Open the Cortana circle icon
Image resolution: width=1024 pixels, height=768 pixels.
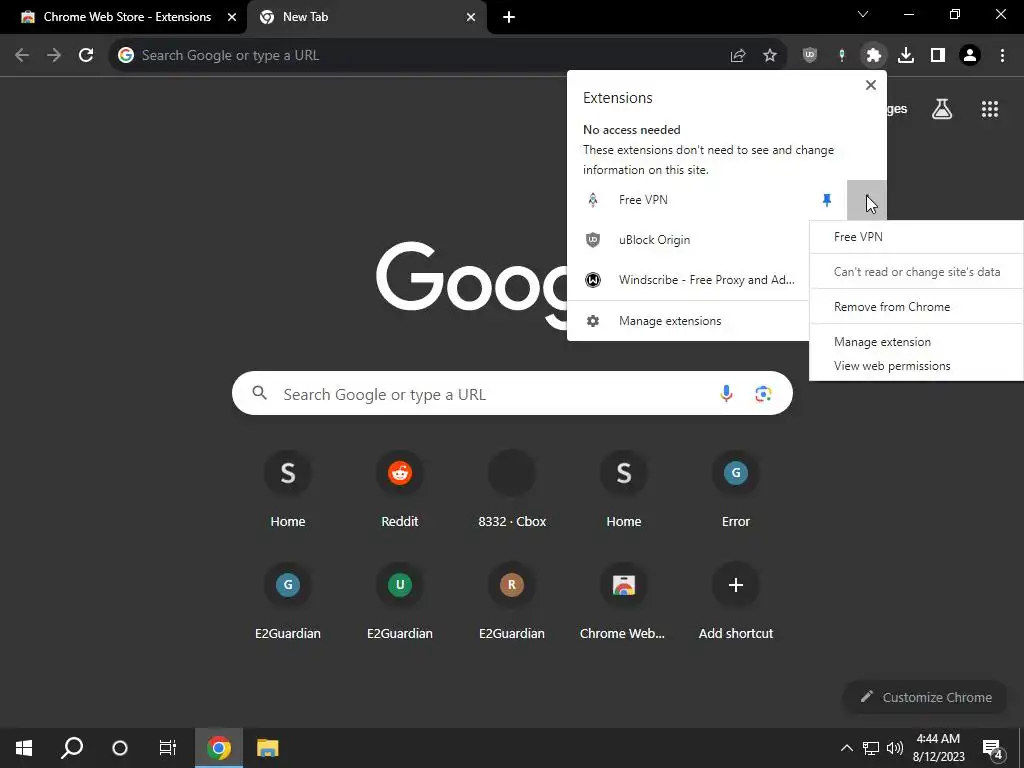(120, 748)
